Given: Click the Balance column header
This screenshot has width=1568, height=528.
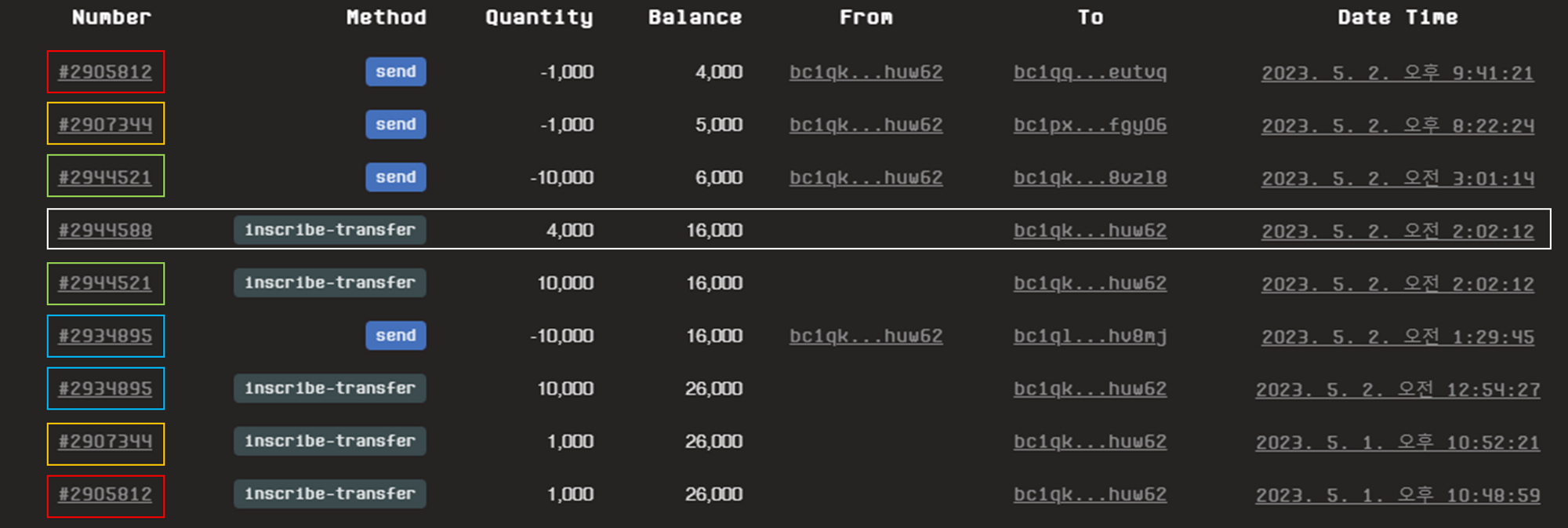Looking at the screenshot, I should (695, 17).
